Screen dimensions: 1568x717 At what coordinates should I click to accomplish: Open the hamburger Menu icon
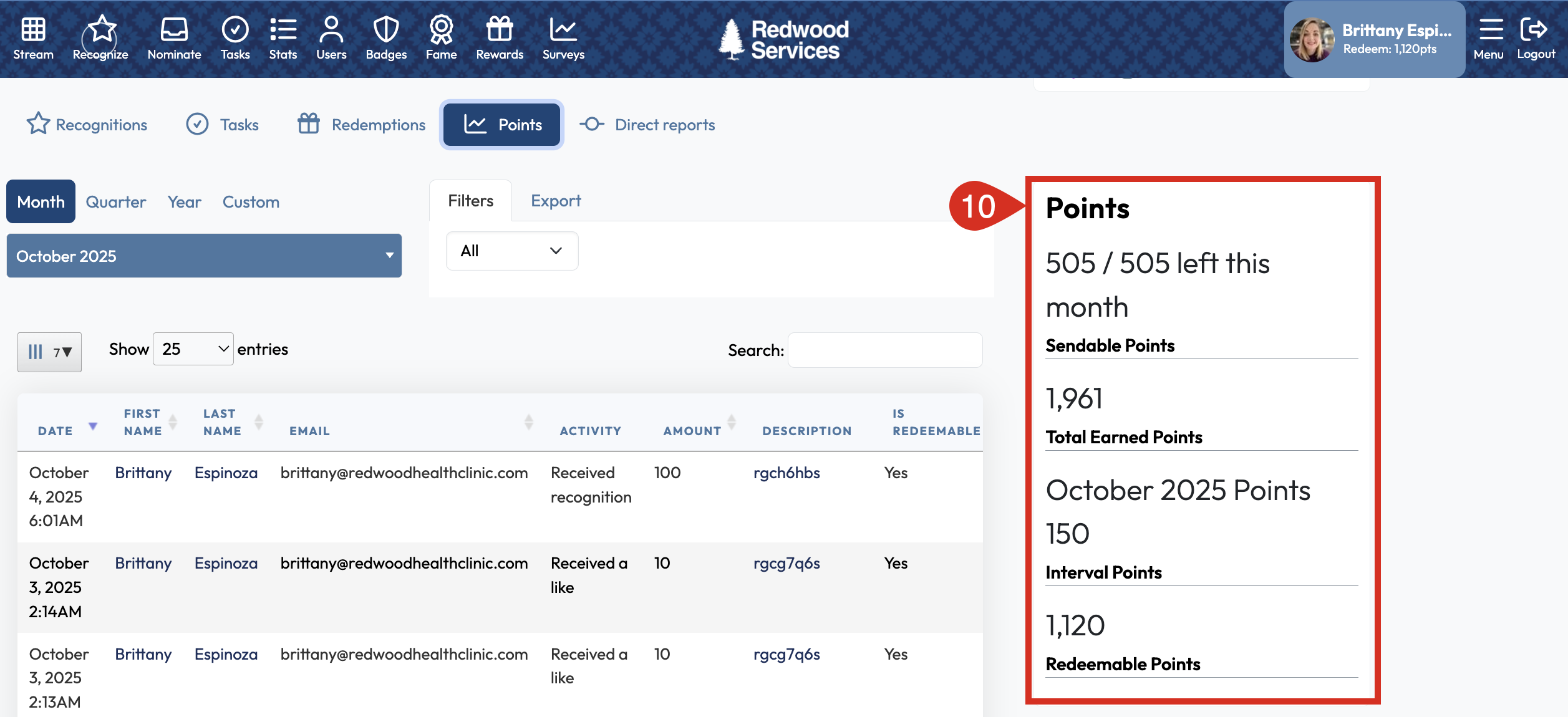click(1490, 29)
